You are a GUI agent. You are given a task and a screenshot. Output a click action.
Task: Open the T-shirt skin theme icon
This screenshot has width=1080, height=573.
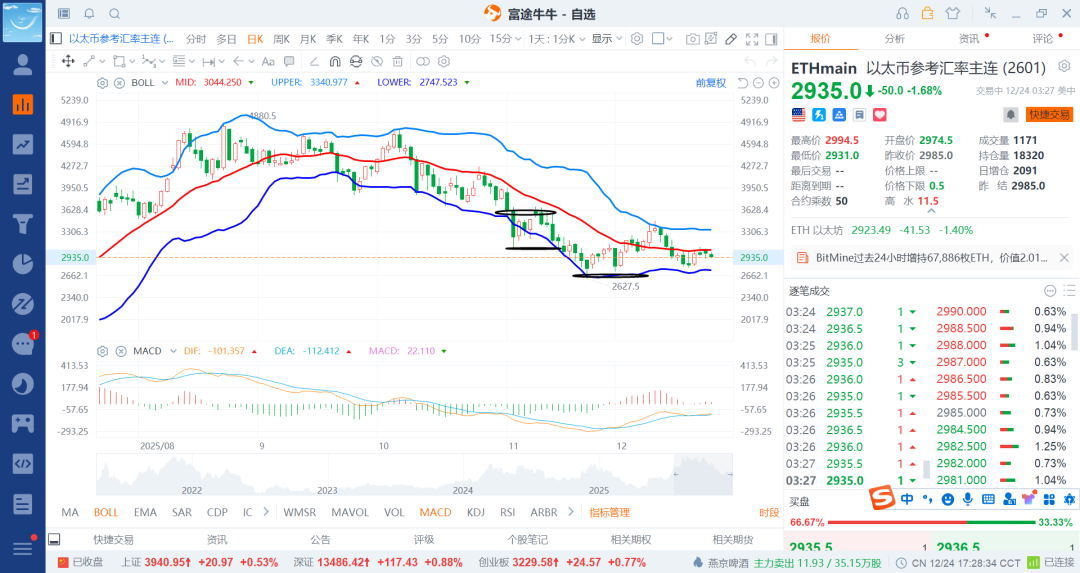click(x=953, y=13)
